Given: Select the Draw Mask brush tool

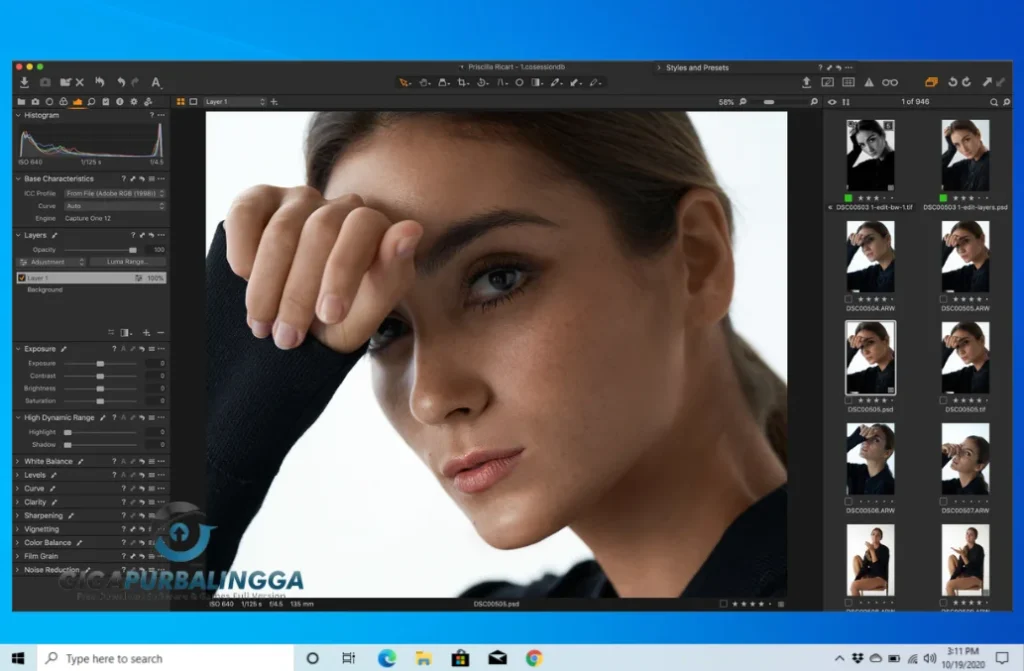Looking at the screenshot, I should pos(555,82).
